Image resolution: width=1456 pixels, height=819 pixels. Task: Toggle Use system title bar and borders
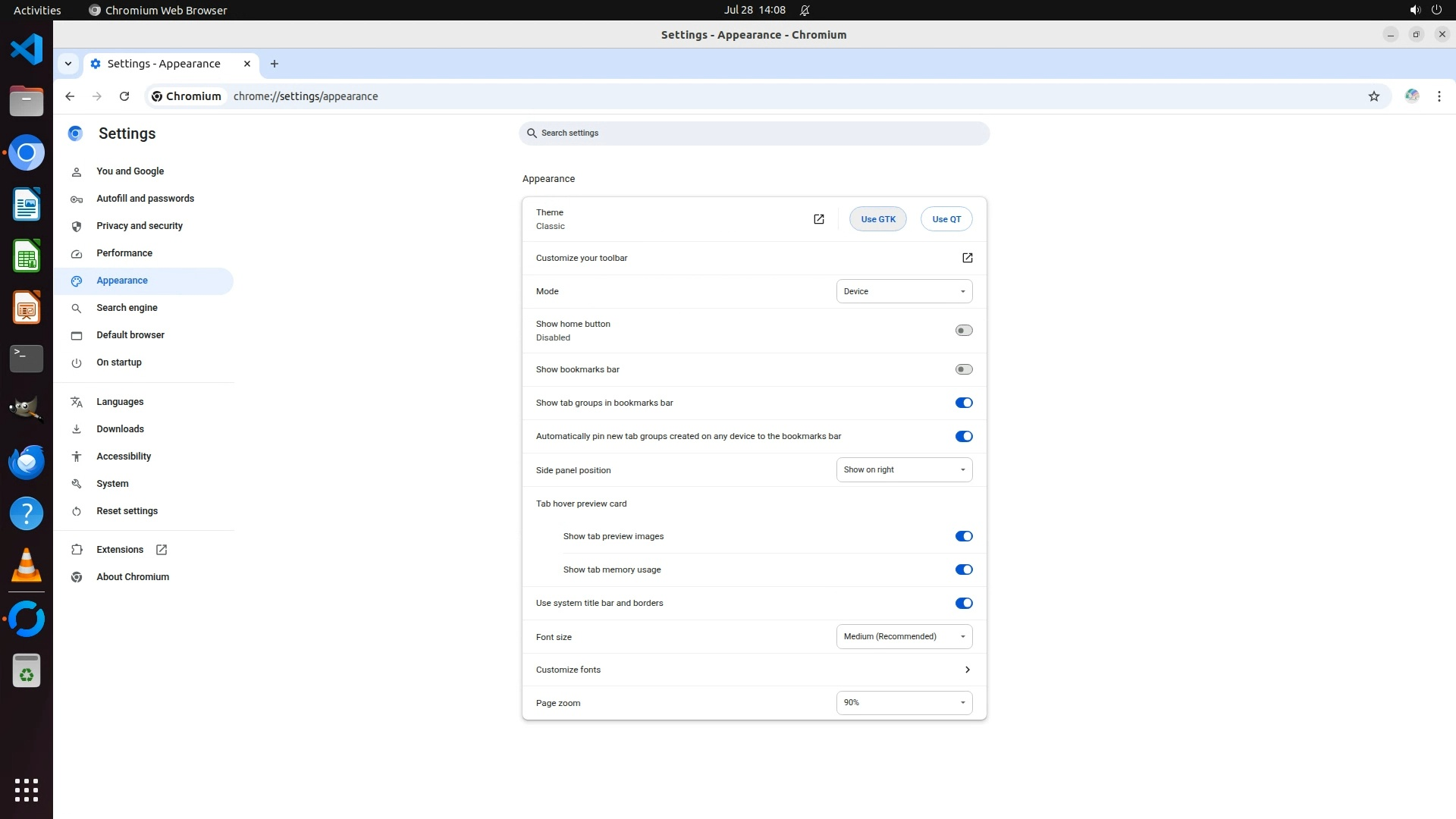pos(963,604)
